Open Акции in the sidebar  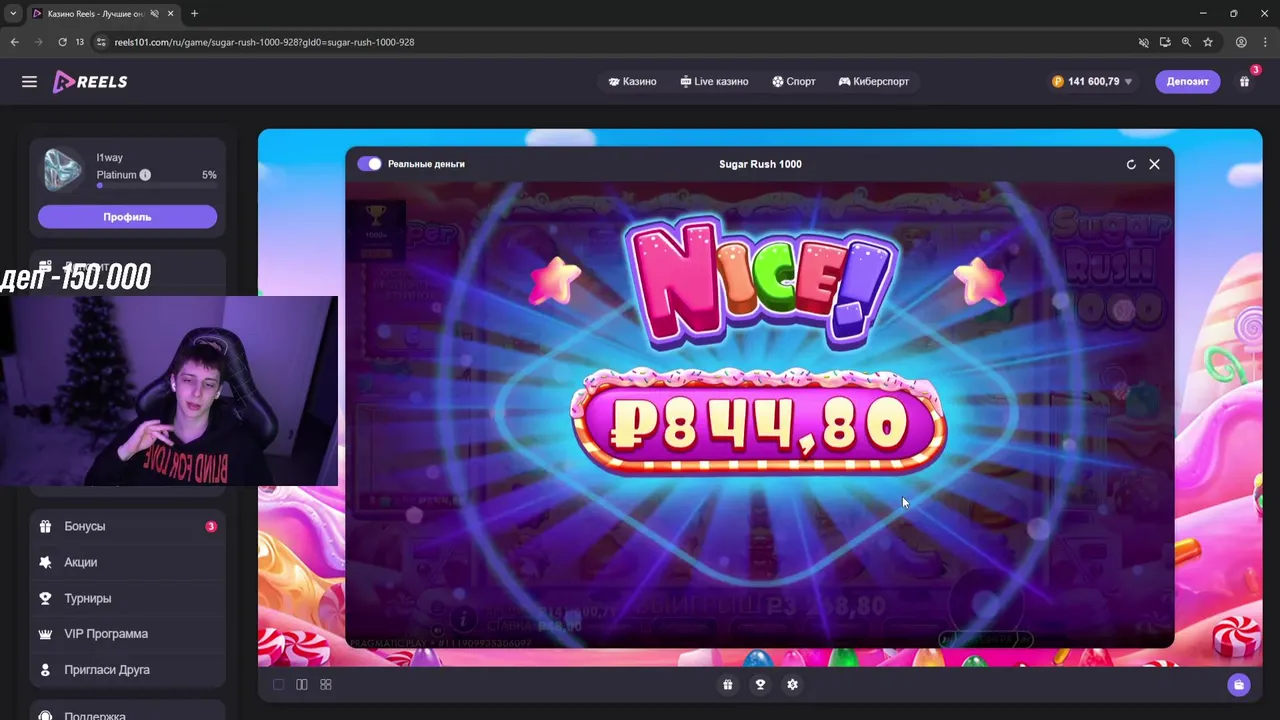(x=127, y=562)
